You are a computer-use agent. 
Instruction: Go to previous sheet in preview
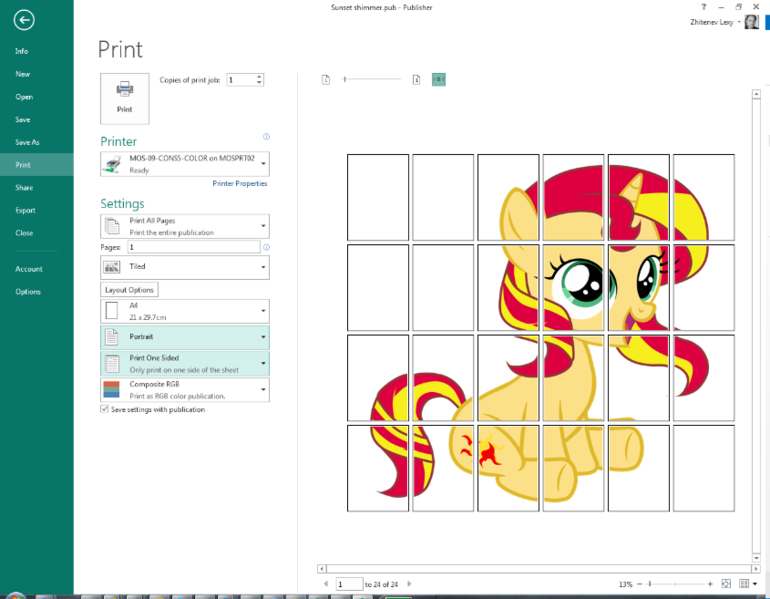(326, 584)
